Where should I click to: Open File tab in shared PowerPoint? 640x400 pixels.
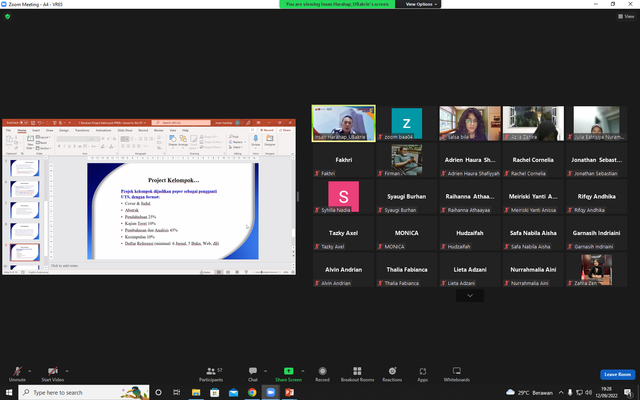click(8, 130)
